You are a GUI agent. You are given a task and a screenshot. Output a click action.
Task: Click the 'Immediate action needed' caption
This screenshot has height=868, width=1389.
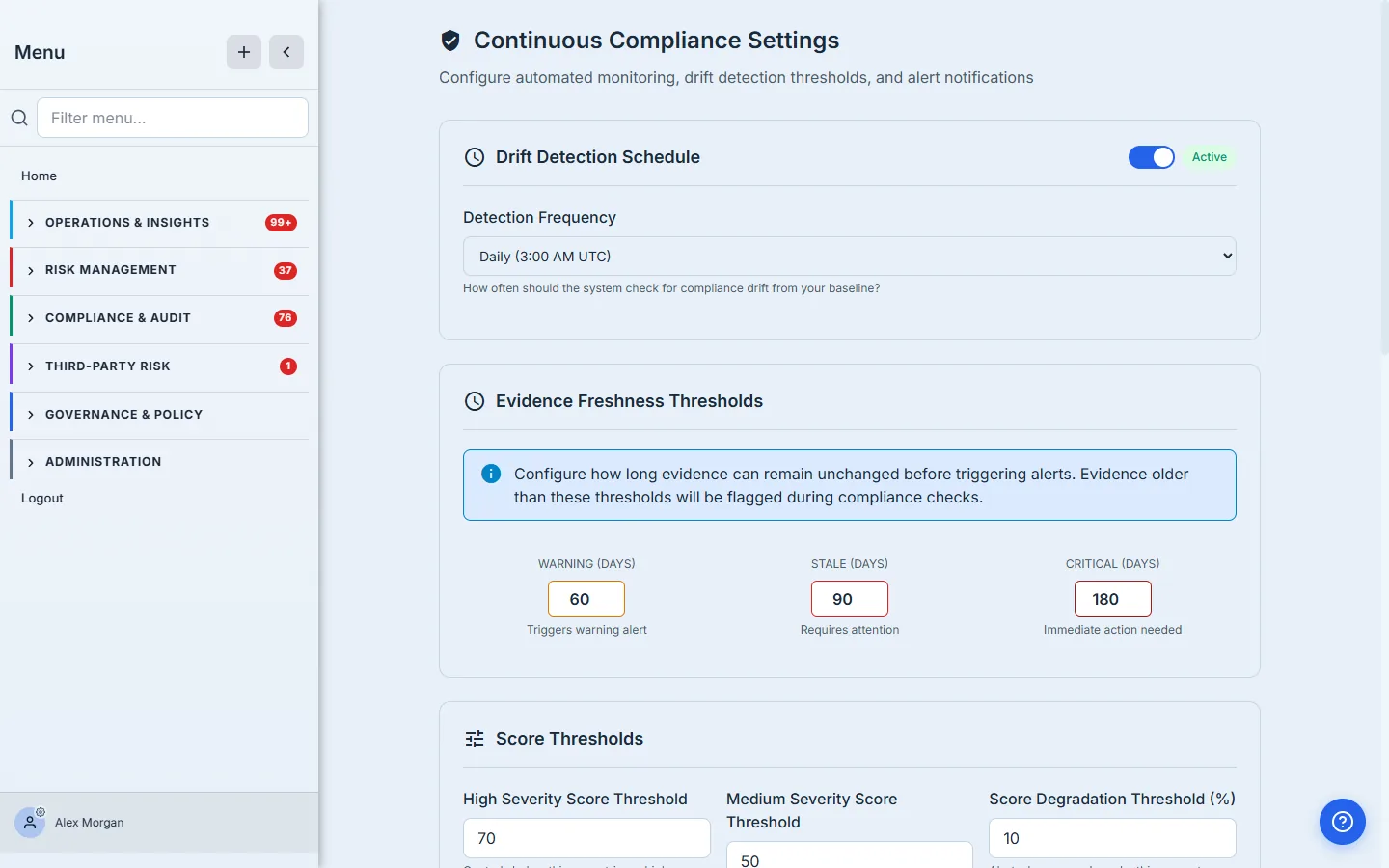tap(1112, 630)
